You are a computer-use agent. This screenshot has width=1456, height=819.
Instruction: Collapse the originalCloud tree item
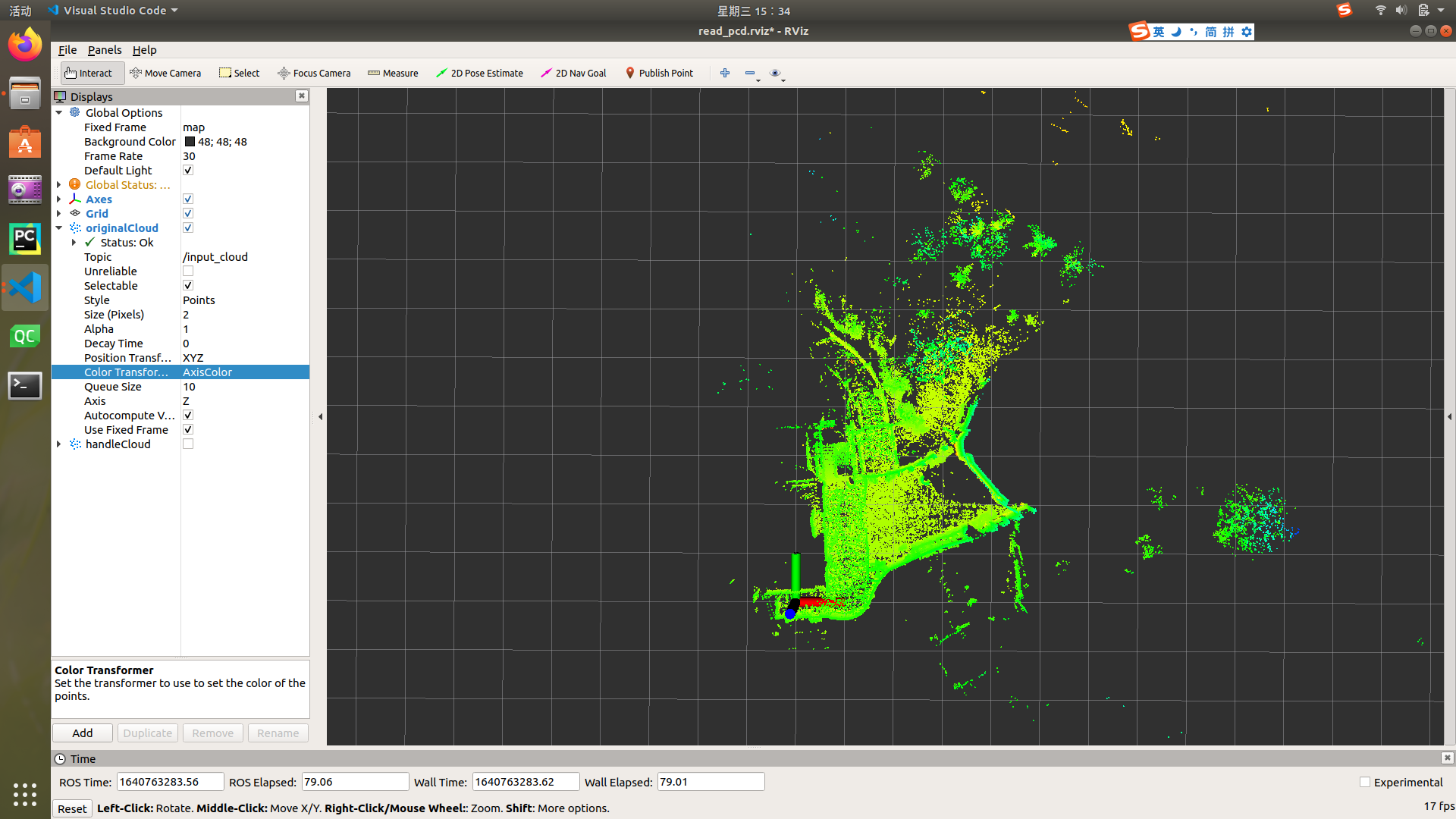click(59, 228)
